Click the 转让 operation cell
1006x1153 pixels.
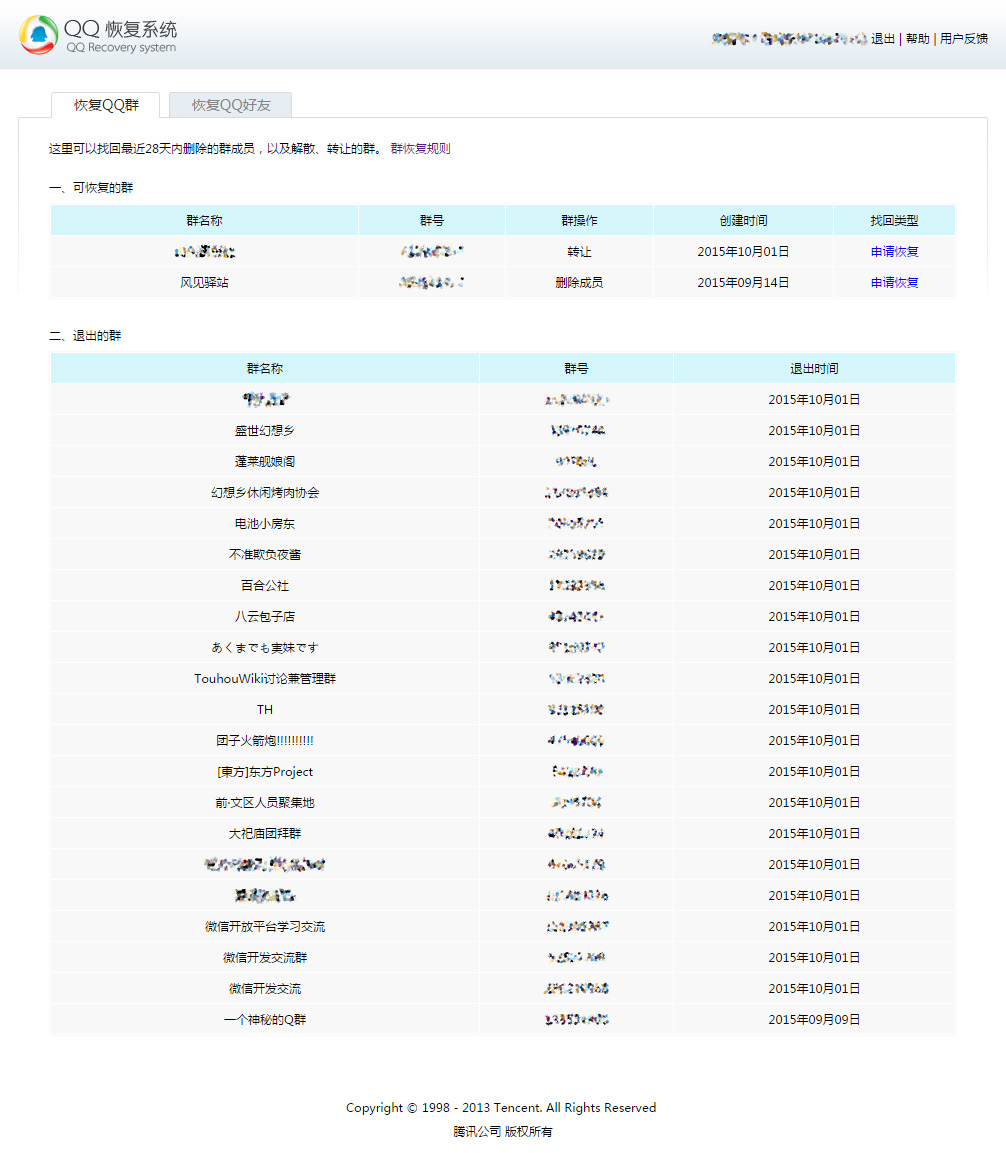tap(579, 251)
